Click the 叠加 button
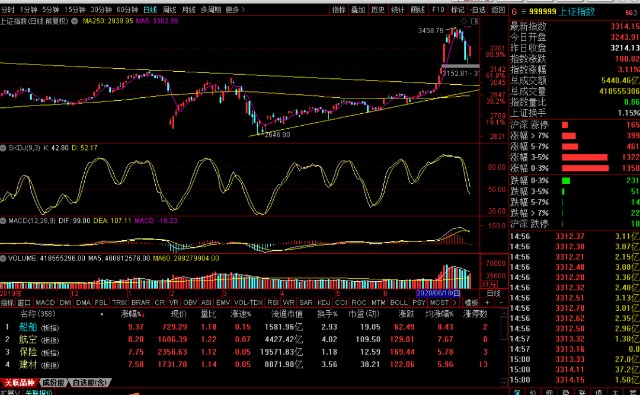Viewport: 640px width, 395px height. coord(358,9)
